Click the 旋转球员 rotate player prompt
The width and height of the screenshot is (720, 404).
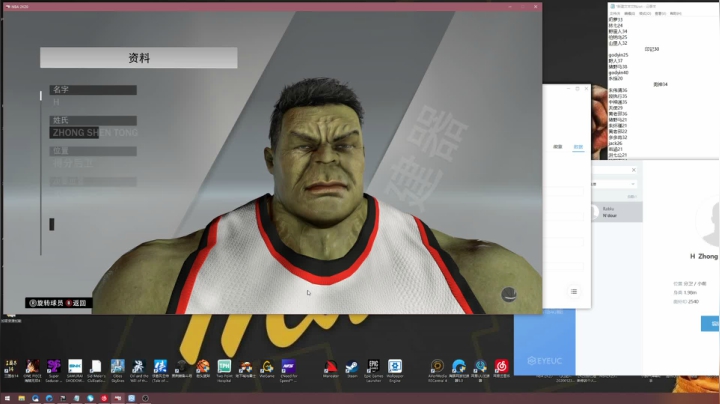(46, 303)
